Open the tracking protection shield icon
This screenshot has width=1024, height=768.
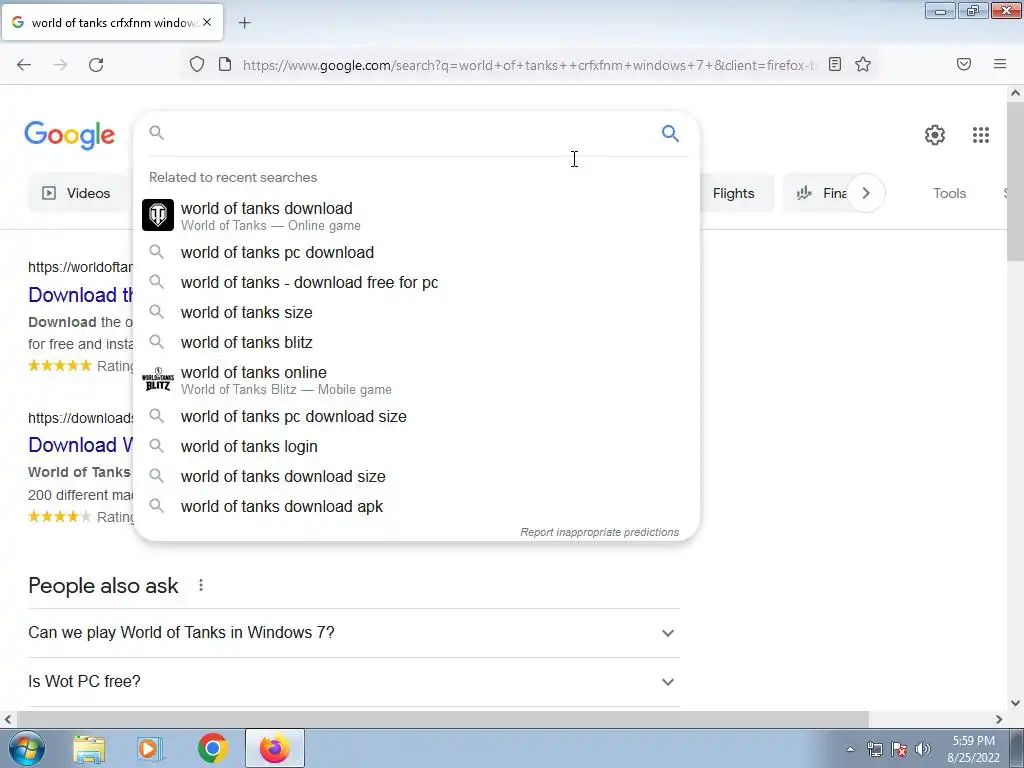point(197,65)
